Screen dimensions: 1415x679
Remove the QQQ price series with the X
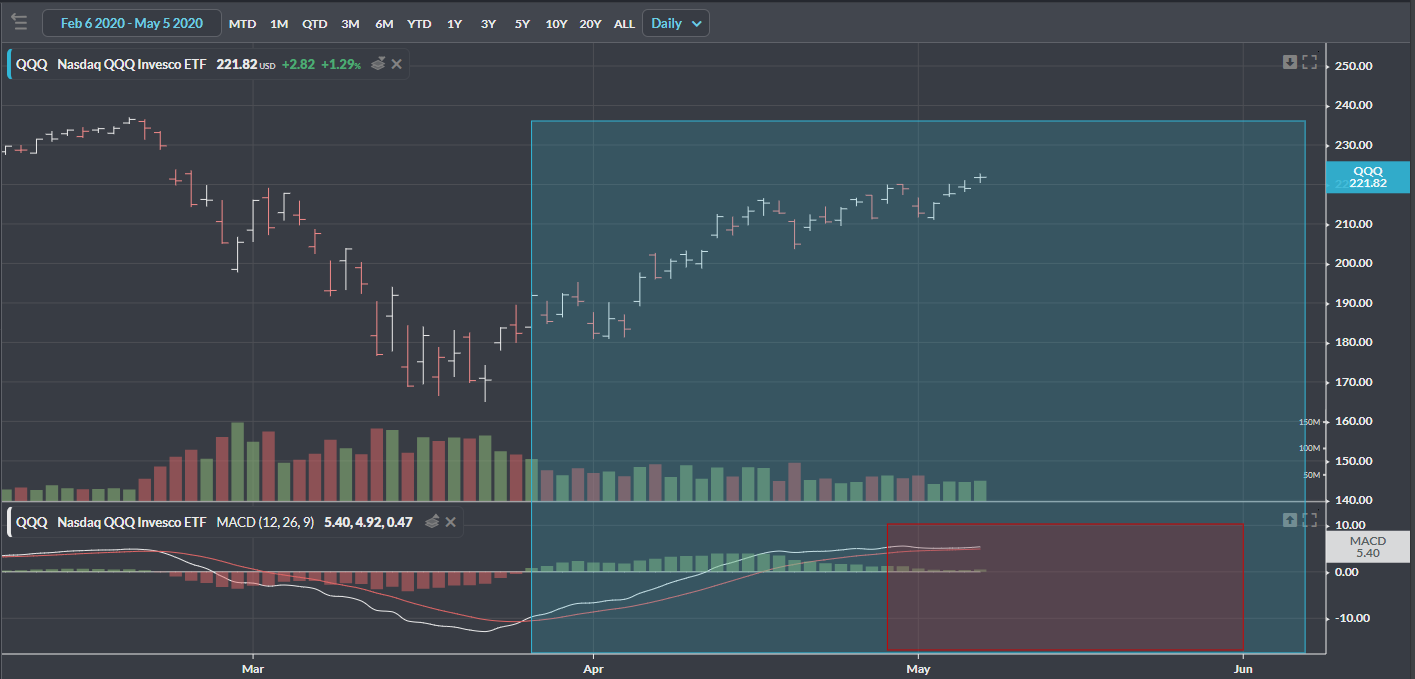(x=397, y=64)
